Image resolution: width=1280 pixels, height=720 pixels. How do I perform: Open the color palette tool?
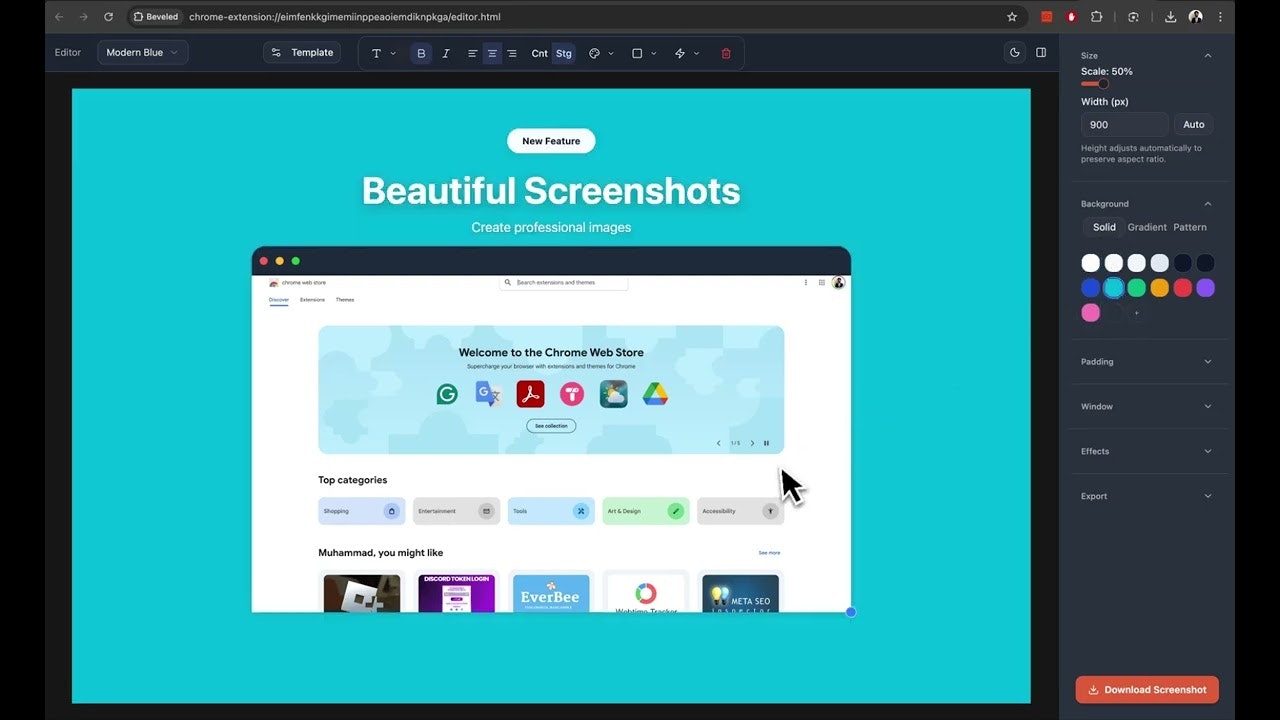pyautogui.click(x=594, y=53)
